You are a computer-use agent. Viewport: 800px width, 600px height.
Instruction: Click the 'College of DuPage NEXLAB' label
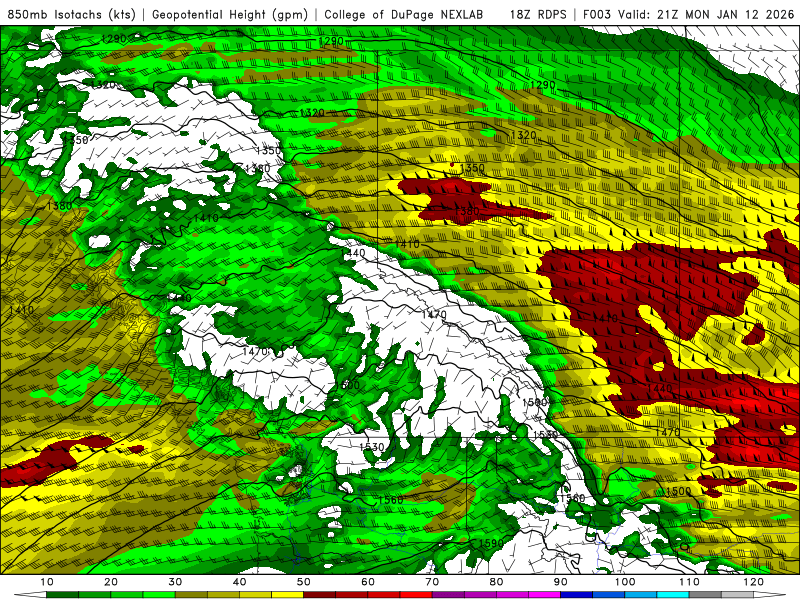404,14
